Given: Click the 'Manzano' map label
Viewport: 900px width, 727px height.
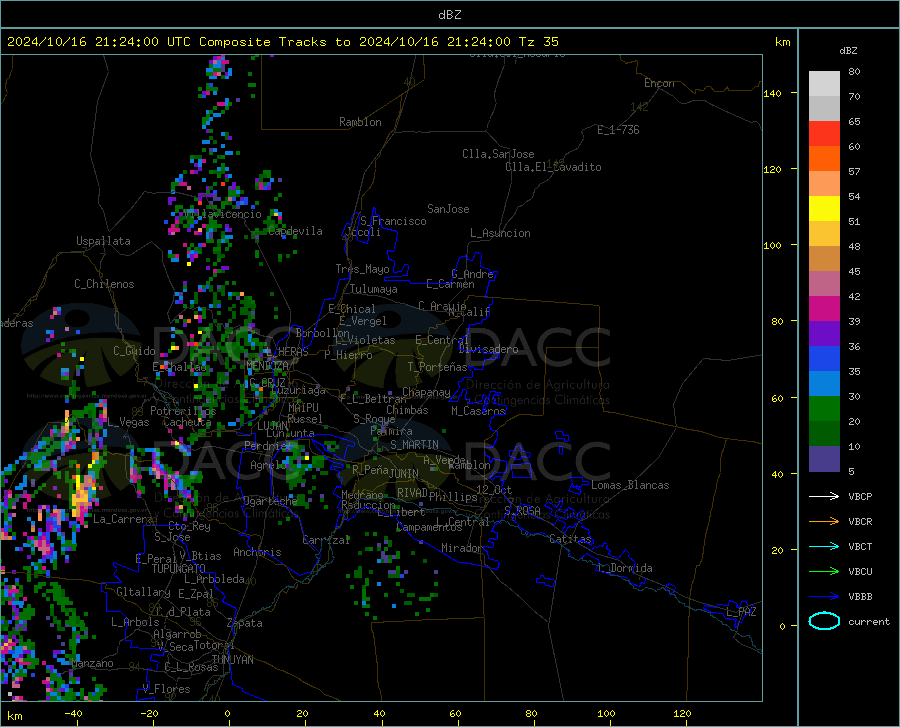Looking at the screenshot, I should pos(92,663).
